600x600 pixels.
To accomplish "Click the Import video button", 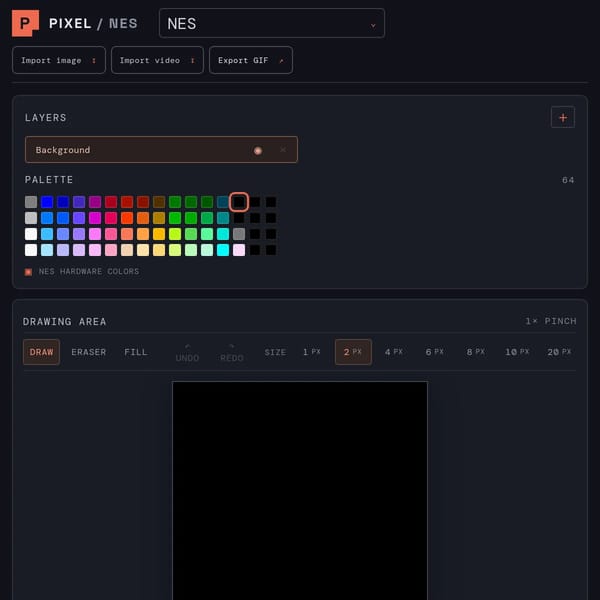I will 157,60.
